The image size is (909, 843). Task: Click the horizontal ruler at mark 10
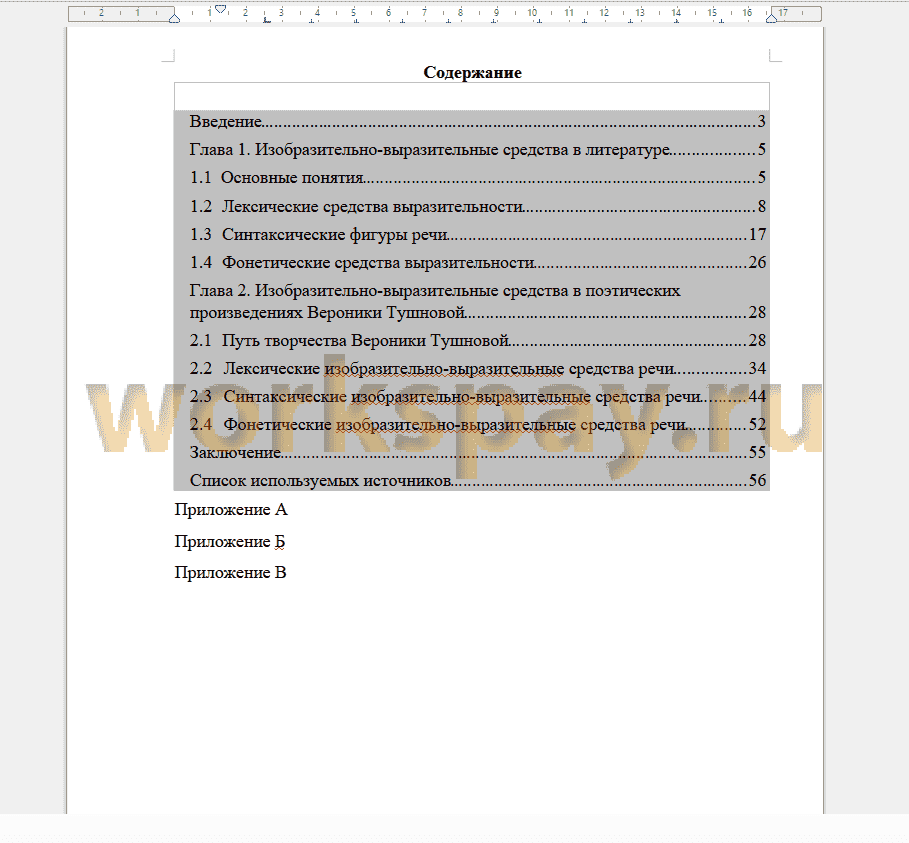point(532,12)
